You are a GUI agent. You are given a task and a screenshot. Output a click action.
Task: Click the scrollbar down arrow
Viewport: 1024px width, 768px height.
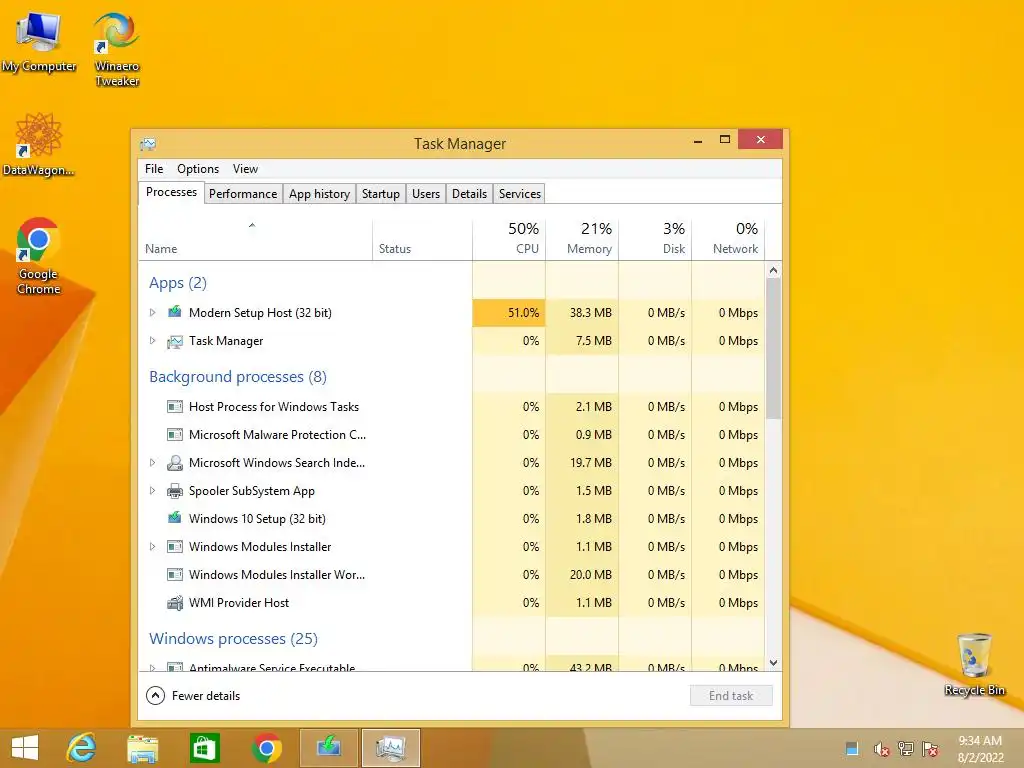point(773,663)
